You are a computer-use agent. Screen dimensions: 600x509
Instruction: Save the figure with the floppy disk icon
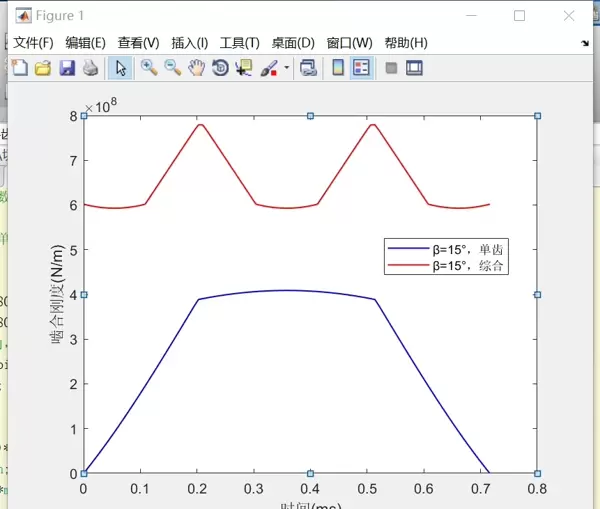click(x=67, y=68)
